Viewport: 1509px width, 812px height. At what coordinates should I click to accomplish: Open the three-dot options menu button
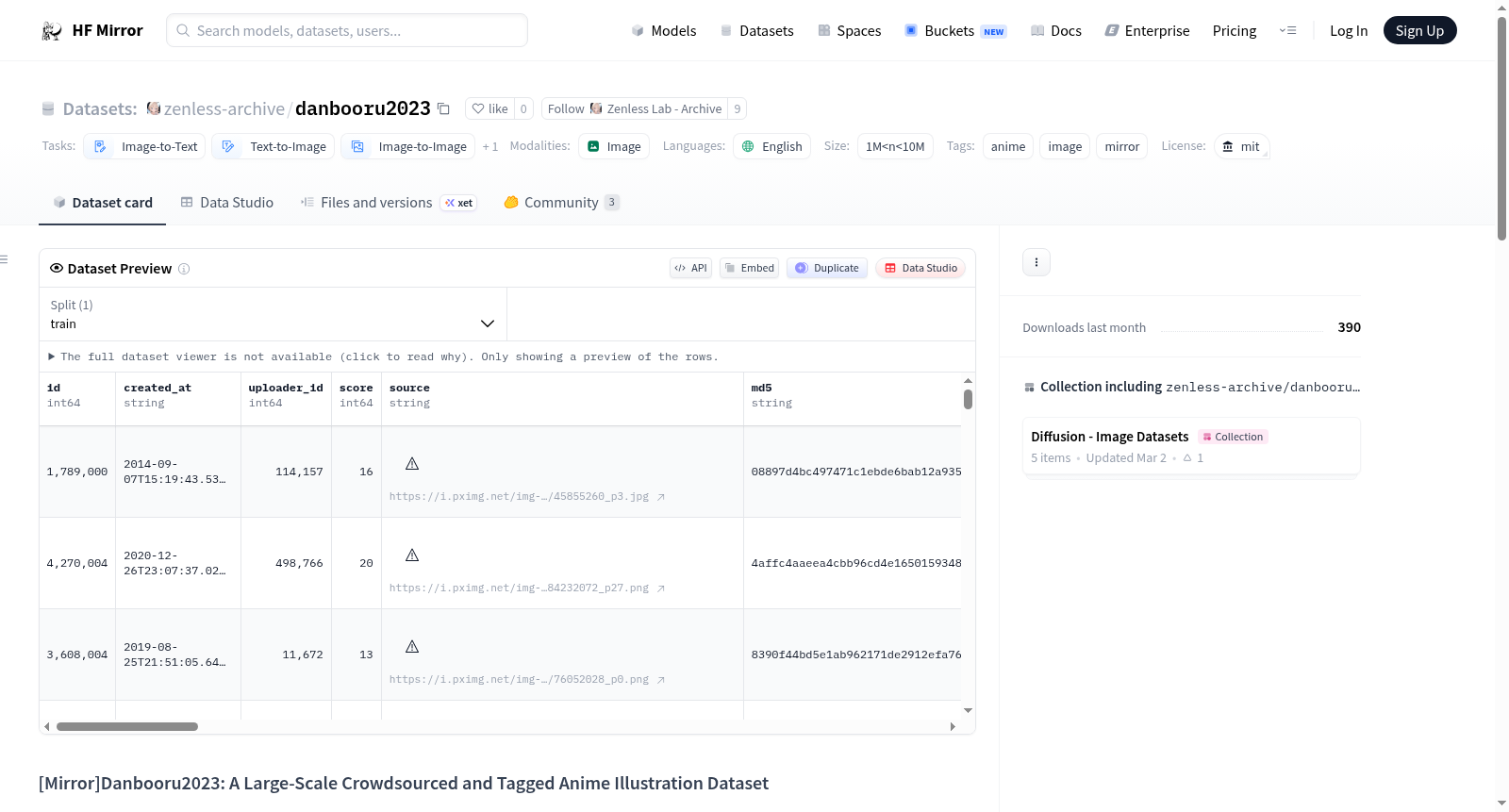(1036, 262)
